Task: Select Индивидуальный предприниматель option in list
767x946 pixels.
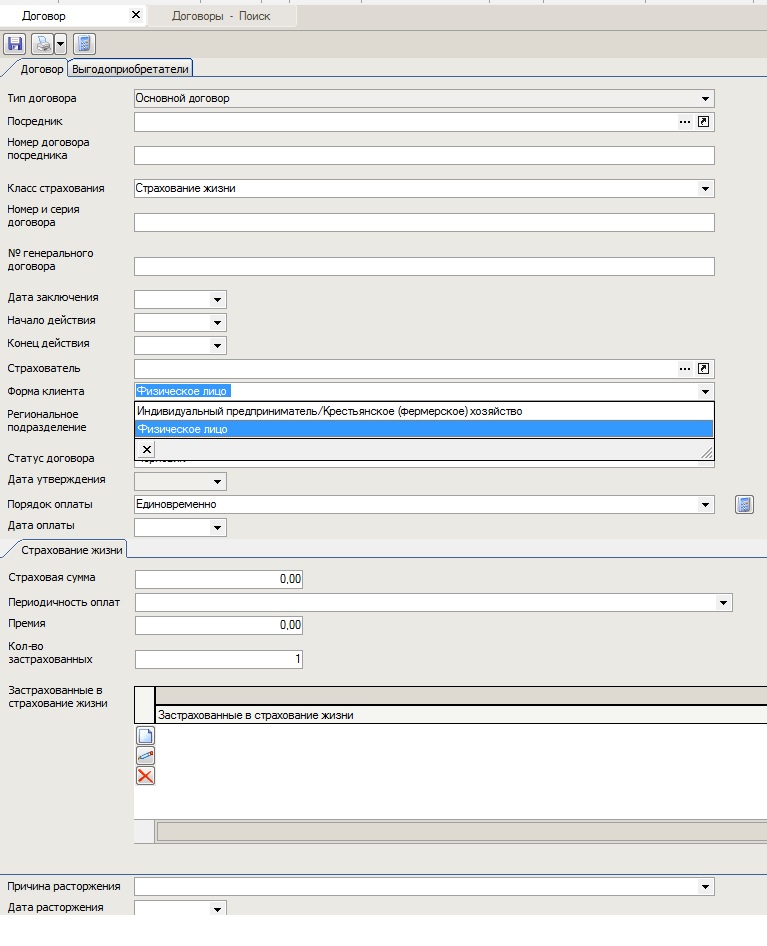Action: [x=329, y=411]
